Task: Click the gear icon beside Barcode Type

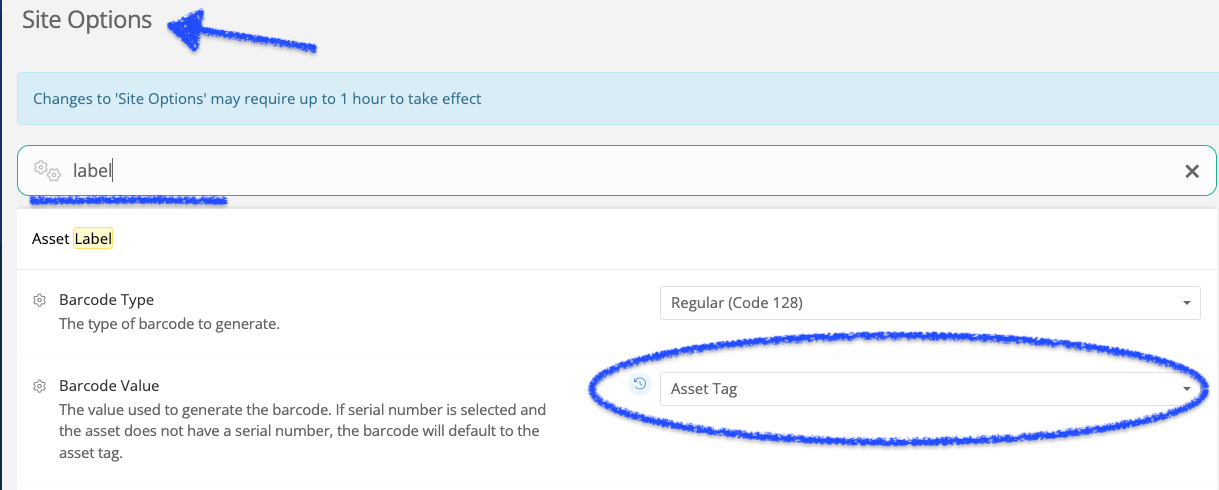Action: tap(40, 300)
